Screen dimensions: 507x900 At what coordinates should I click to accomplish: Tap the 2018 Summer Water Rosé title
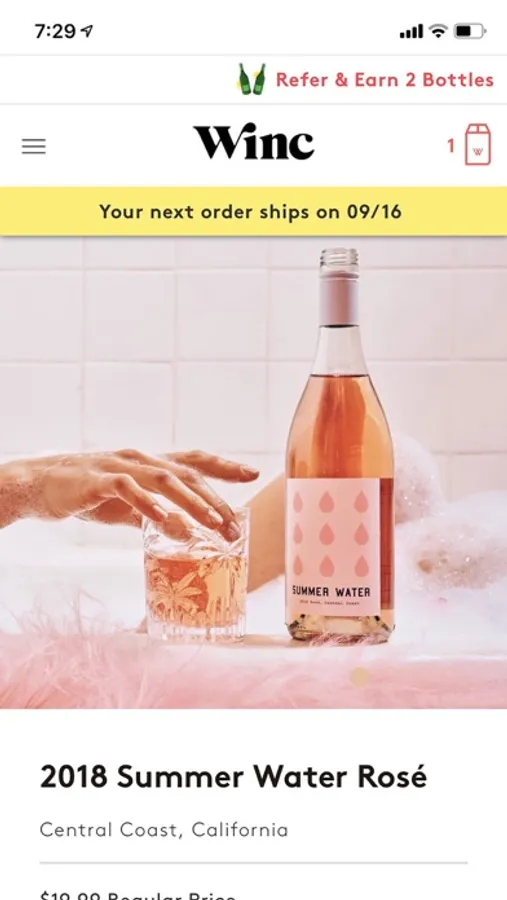coord(234,777)
